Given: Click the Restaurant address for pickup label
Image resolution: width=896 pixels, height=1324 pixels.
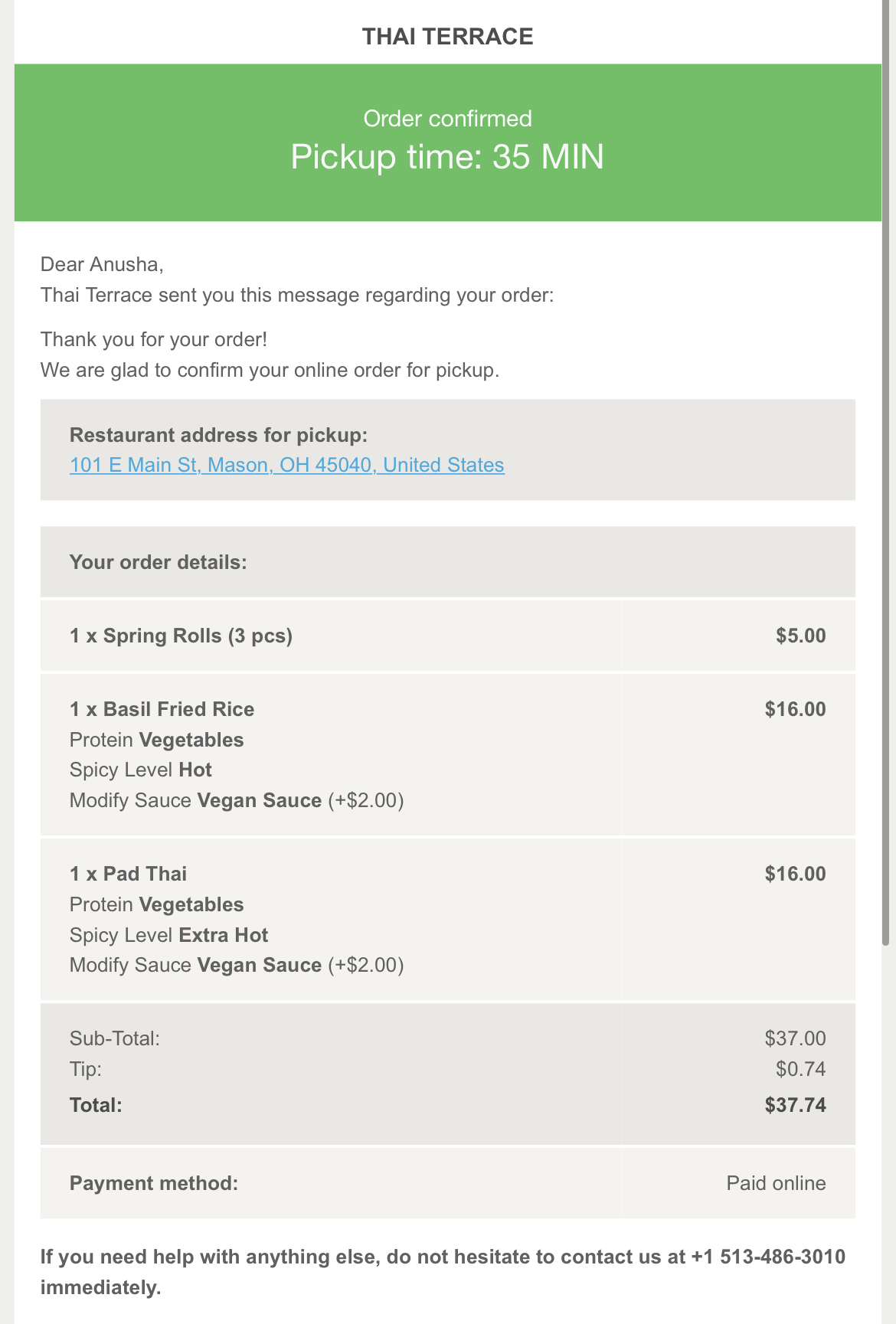Looking at the screenshot, I should coord(218,435).
